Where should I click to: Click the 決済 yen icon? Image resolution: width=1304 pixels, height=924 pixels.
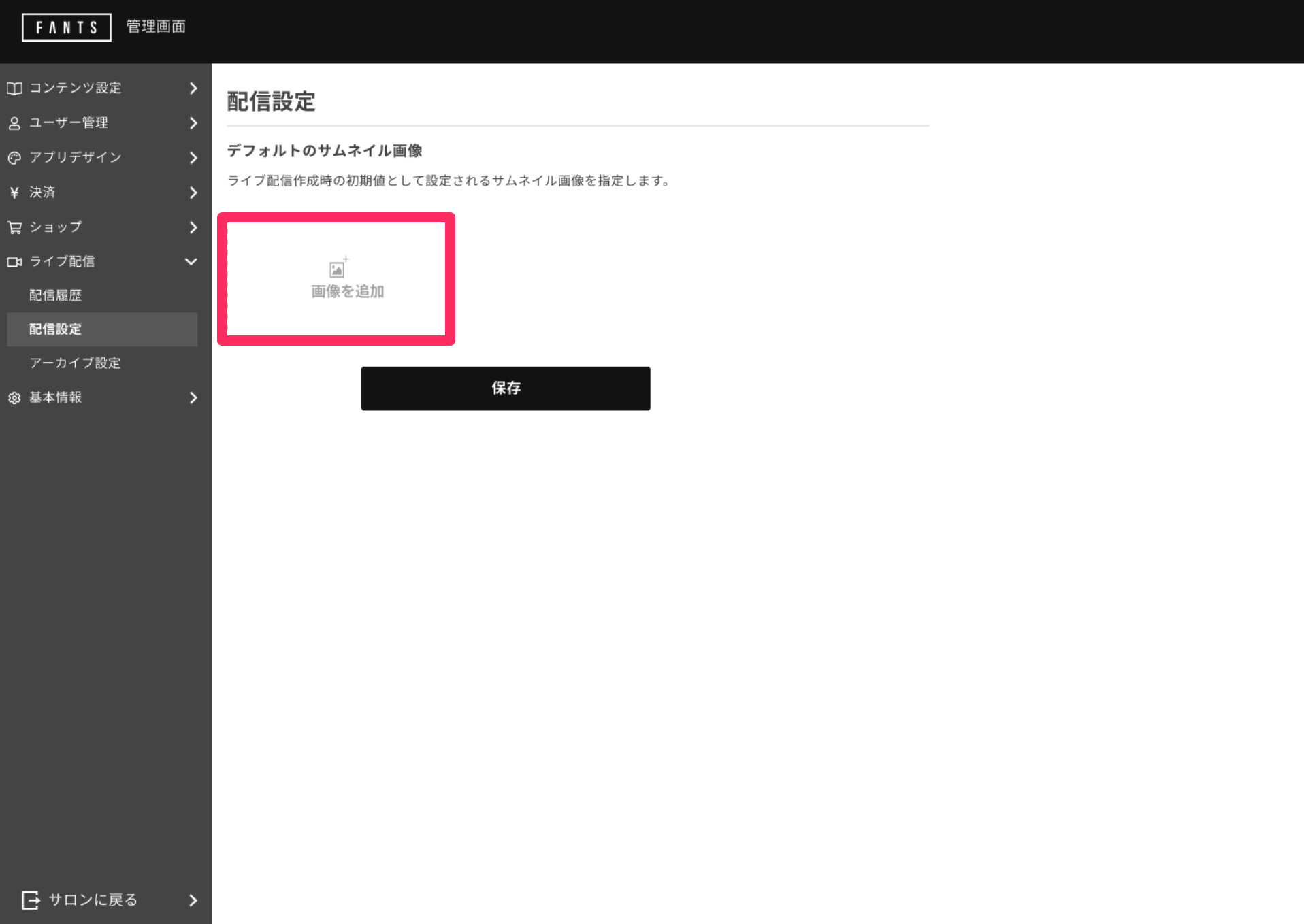[x=14, y=193]
